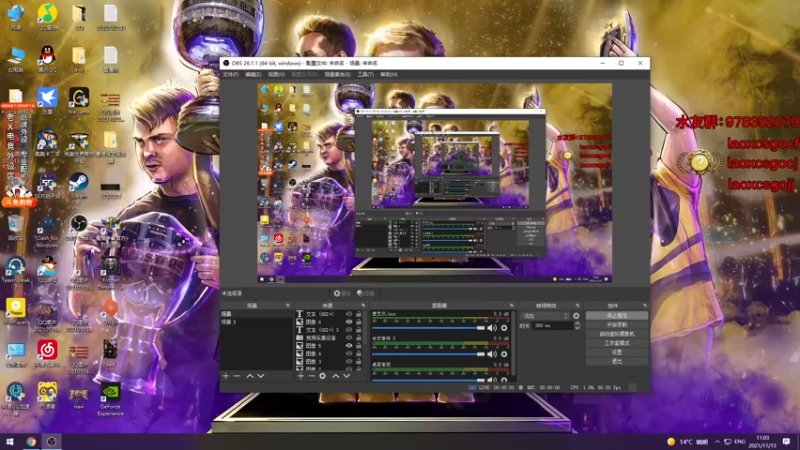Click the 滤镜 filters button above sources
The image size is (800, 450).
pyautogui.click(x=366, y=293)
